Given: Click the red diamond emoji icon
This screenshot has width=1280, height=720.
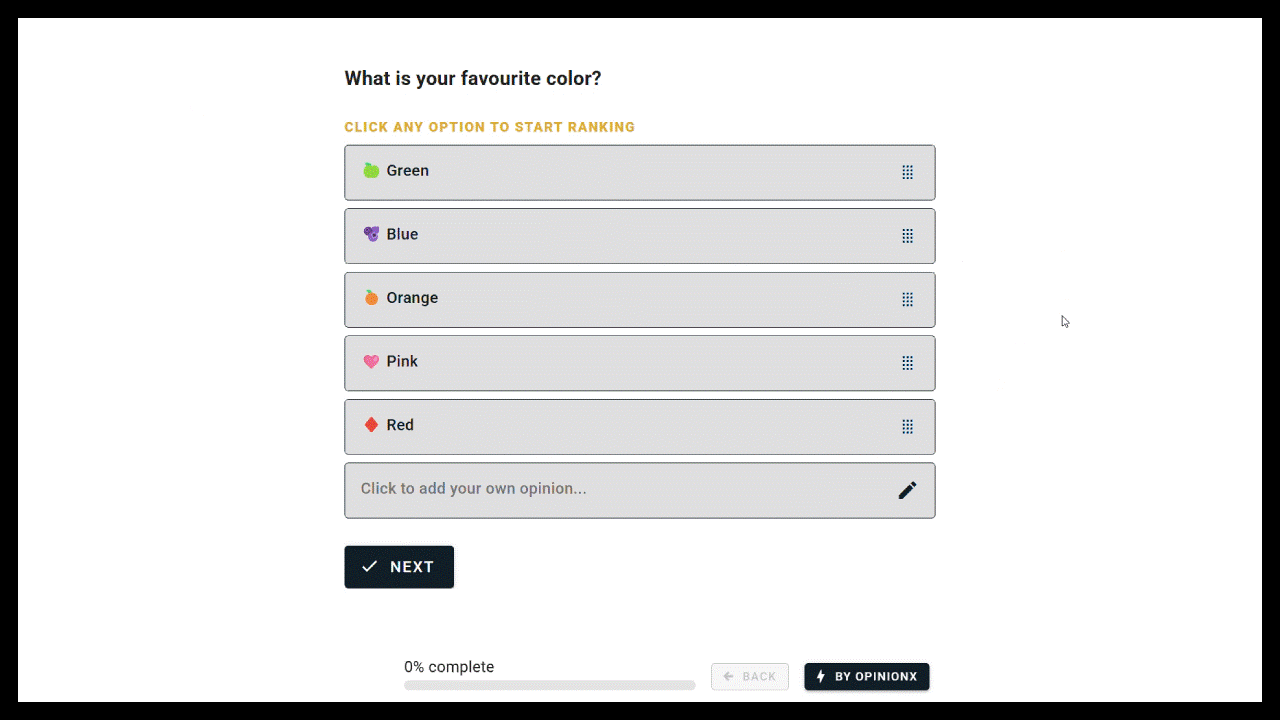Looking at the screenshot, I should (x=371, y=425).
